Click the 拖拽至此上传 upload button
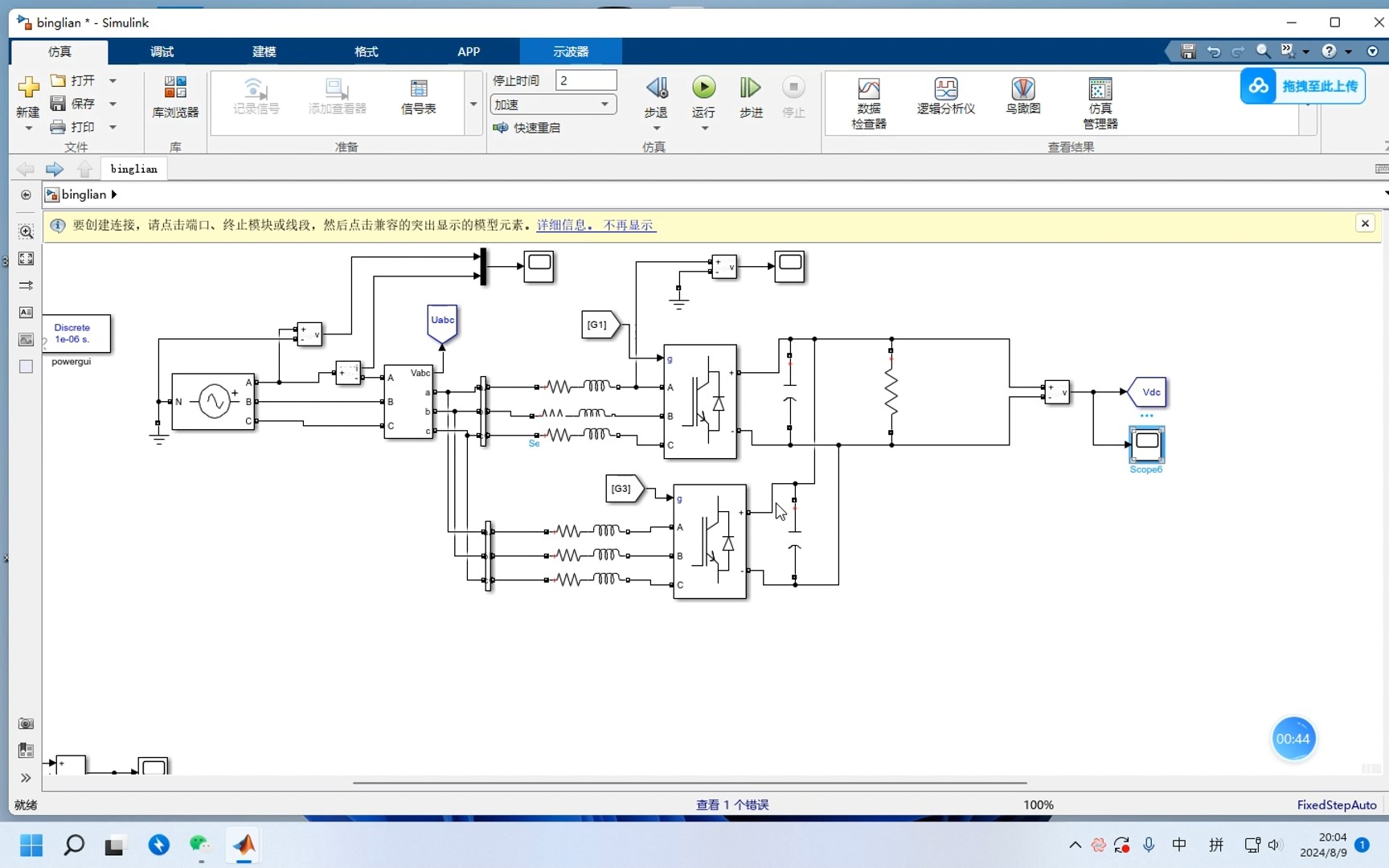This screenshot has height=868, width=1389. [1302, 86]
